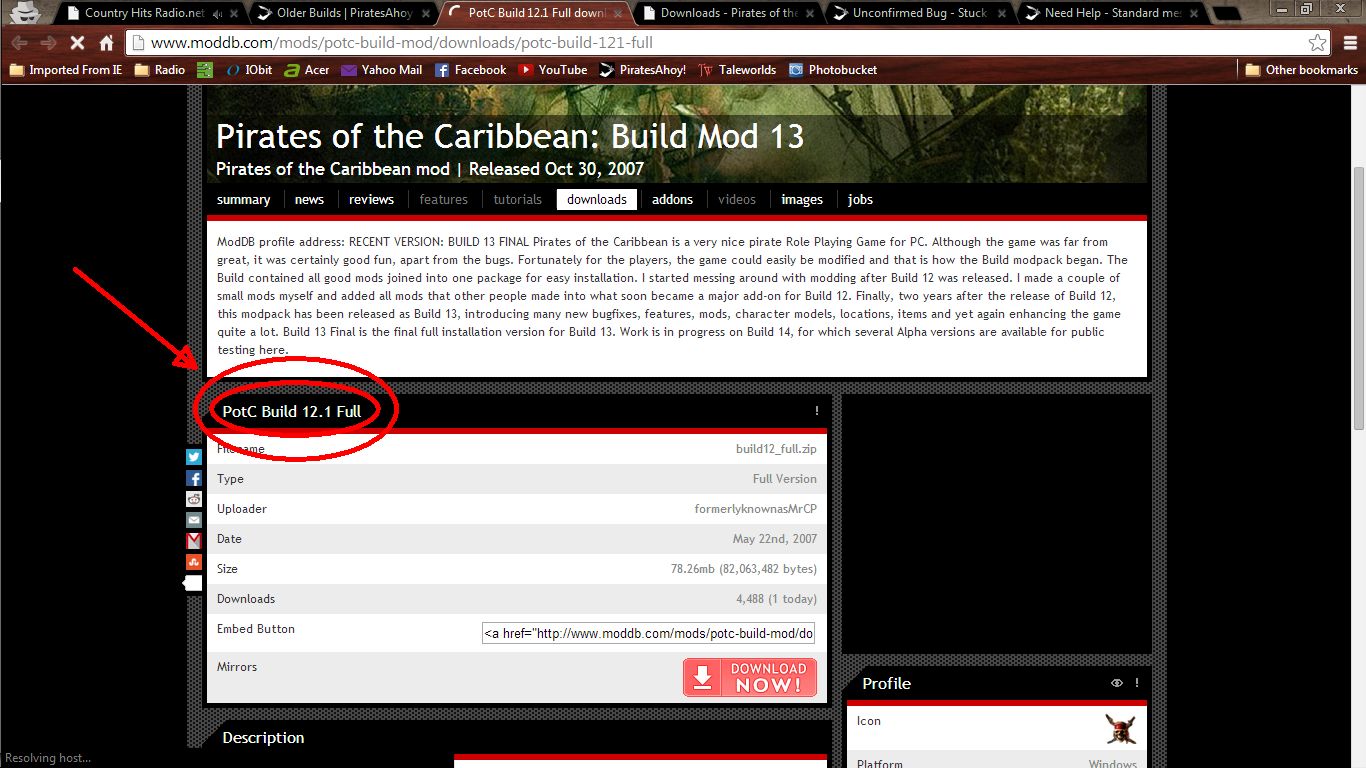
Task: Click the report icon in Profile panel header
Action: (x=1137, y=683)
